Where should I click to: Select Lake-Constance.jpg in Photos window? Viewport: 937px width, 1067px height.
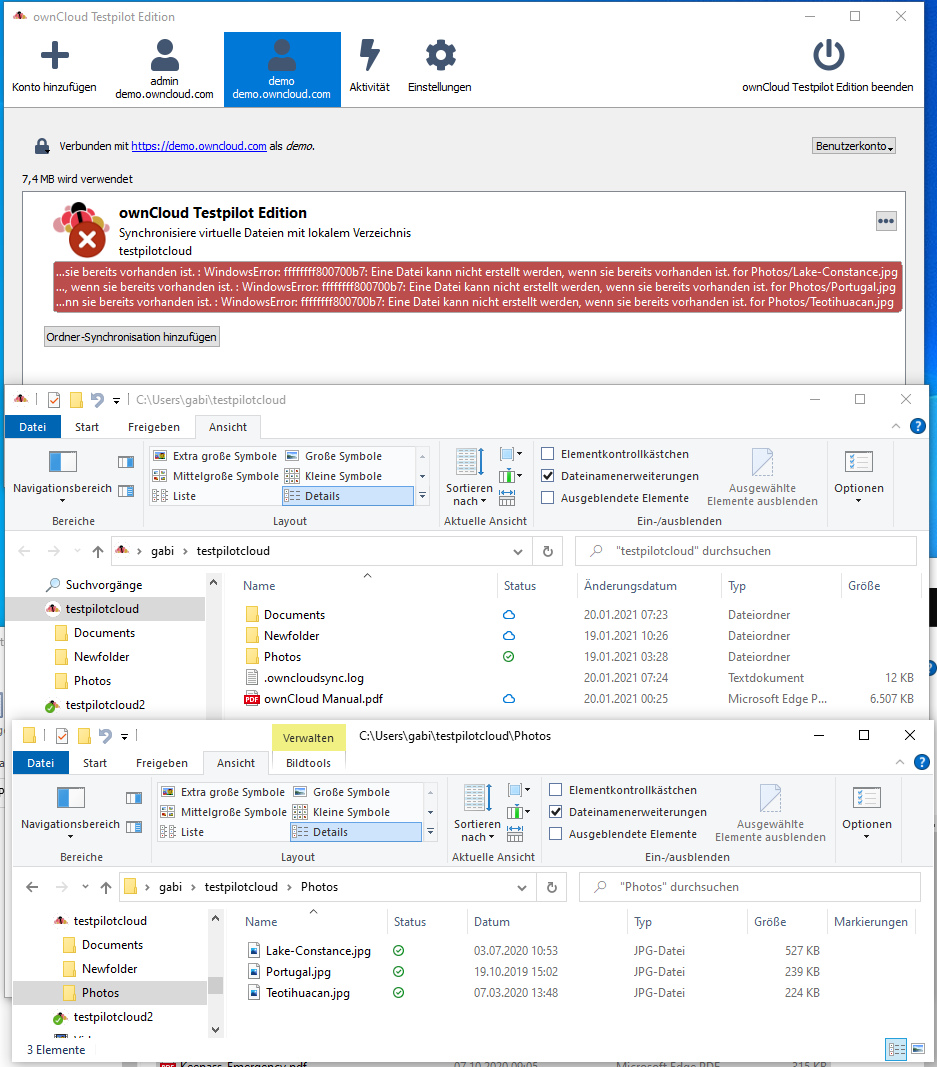[x=318, y=951]
